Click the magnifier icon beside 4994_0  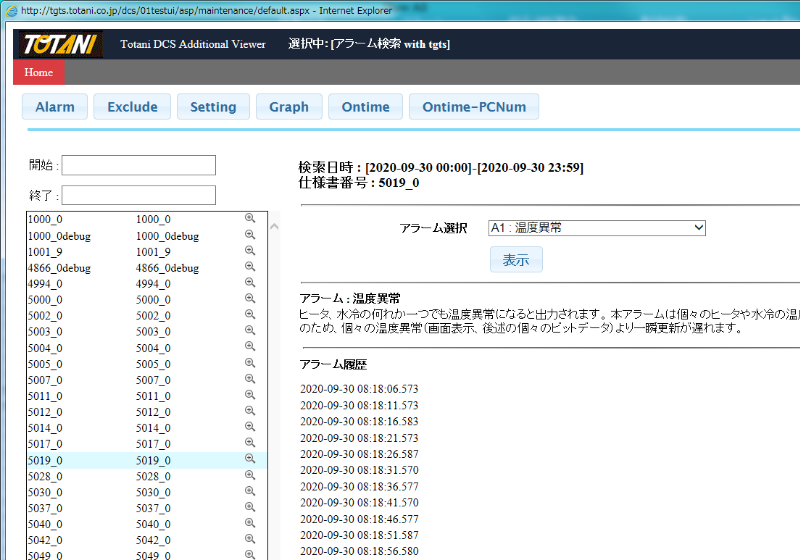pyautogui.click(x=250, y=283)
